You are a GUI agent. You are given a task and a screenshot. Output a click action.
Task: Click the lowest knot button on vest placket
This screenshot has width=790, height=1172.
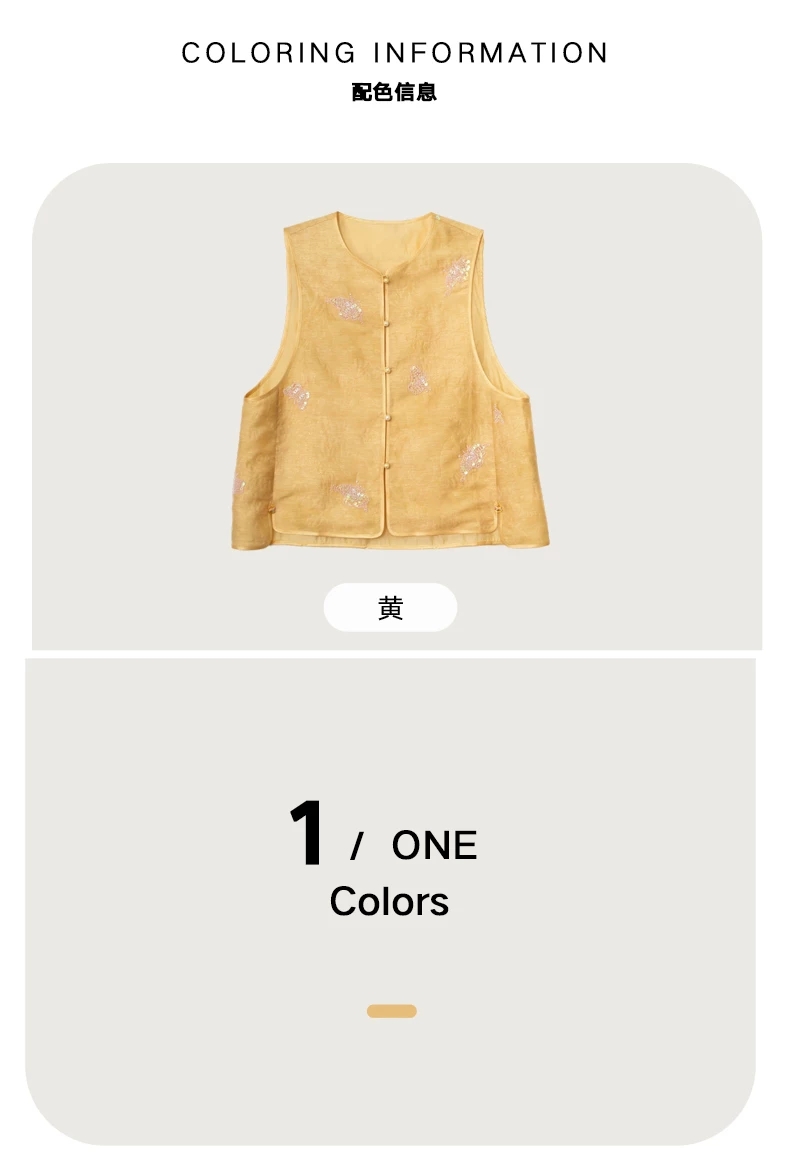pyautogui.click(x=386, y=466)
